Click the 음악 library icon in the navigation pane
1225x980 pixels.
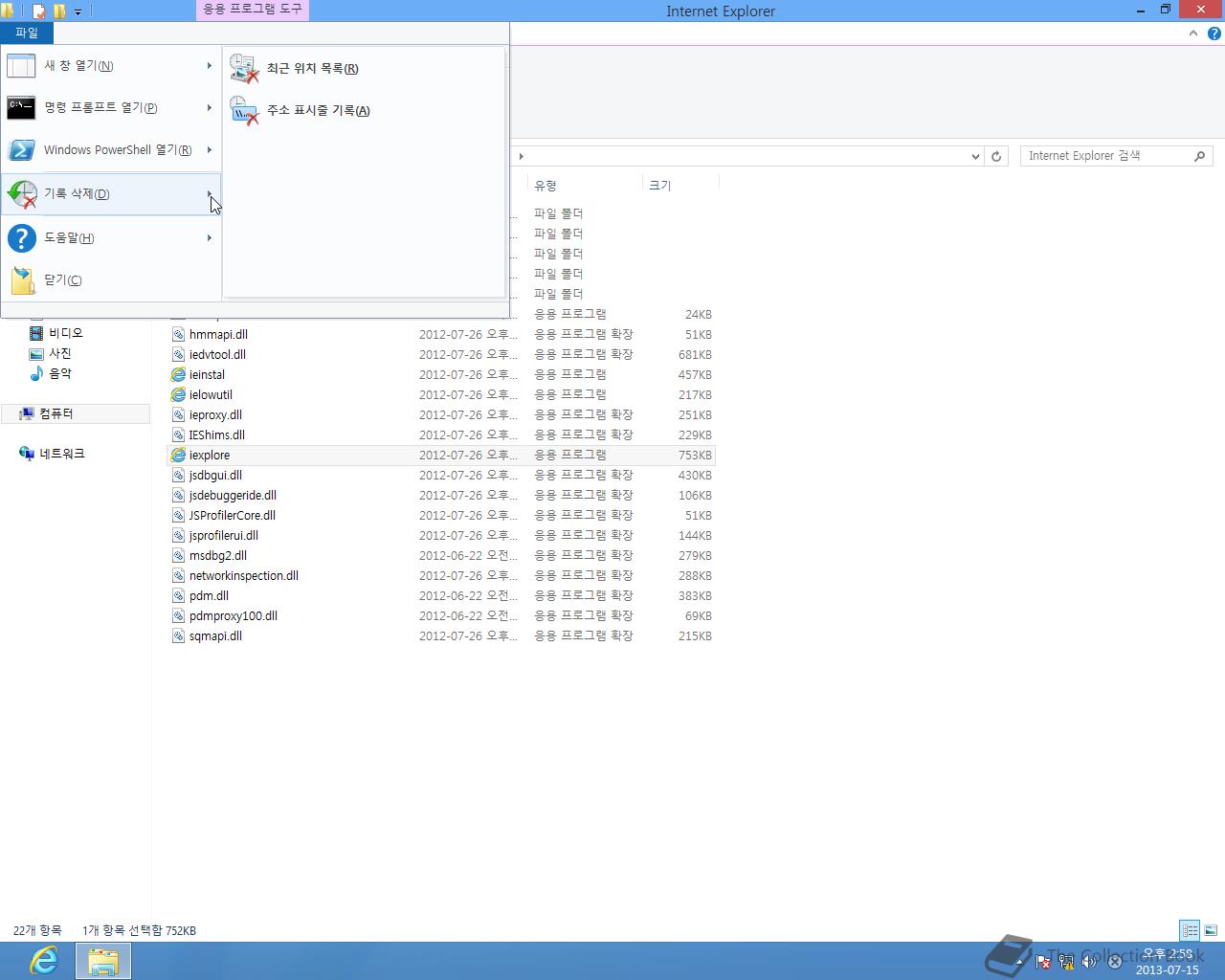pyautogui.click(x=36, y=373)
